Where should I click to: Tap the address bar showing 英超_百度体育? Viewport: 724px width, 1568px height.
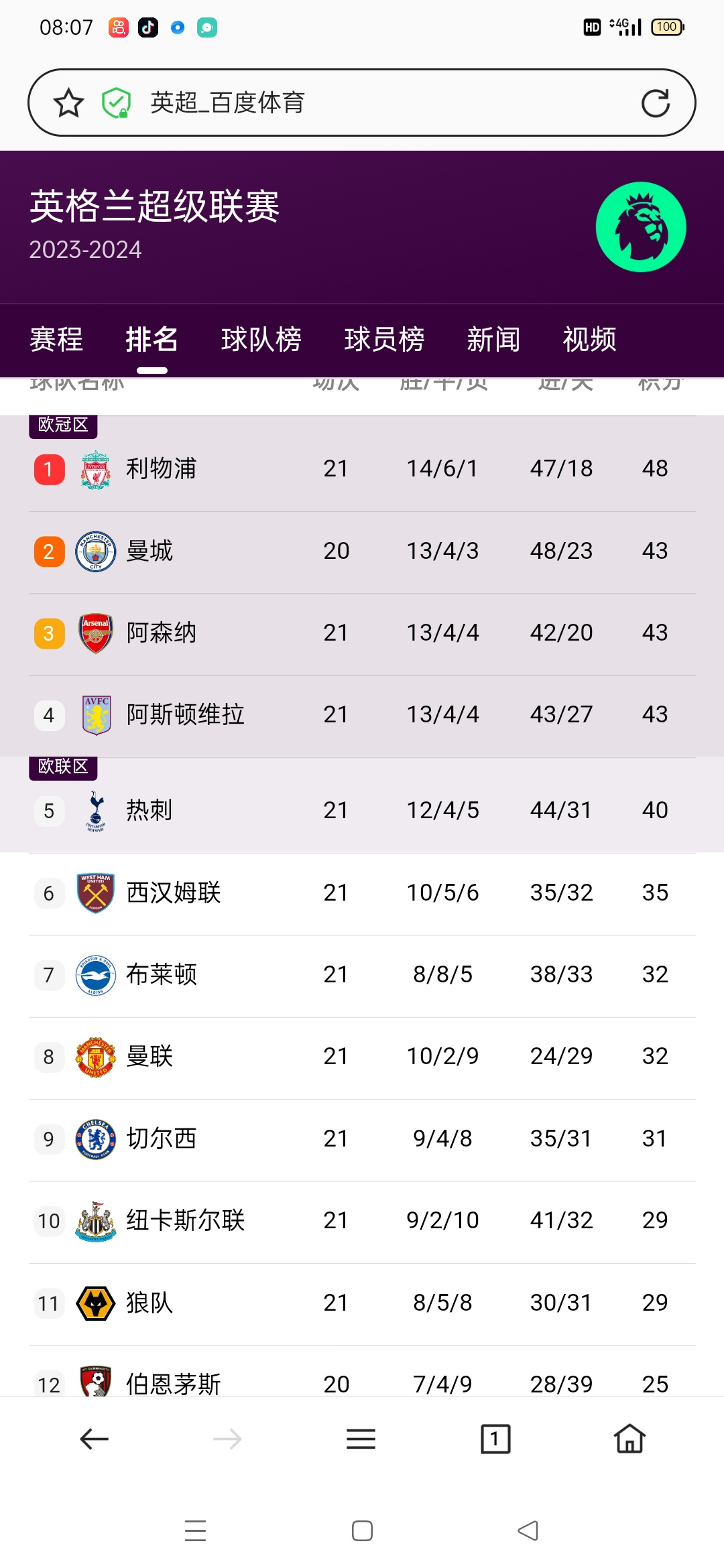(362, 103)
